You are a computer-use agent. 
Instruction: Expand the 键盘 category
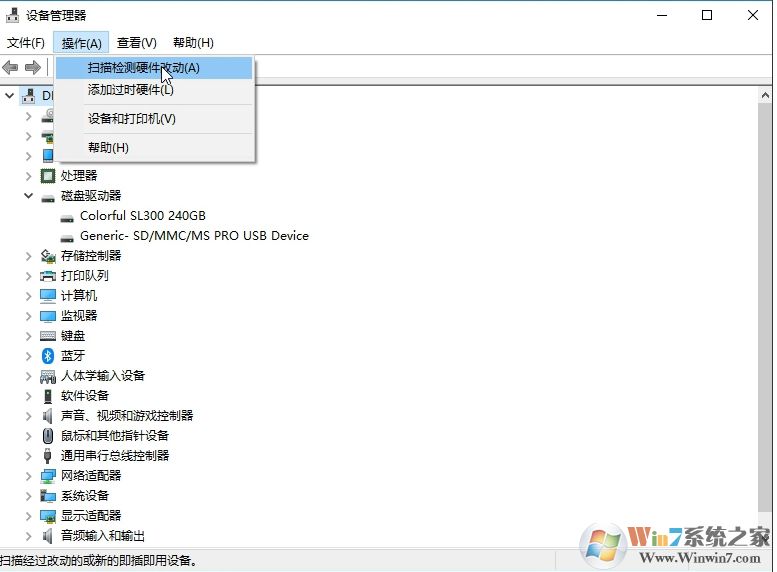click(29, 336)
